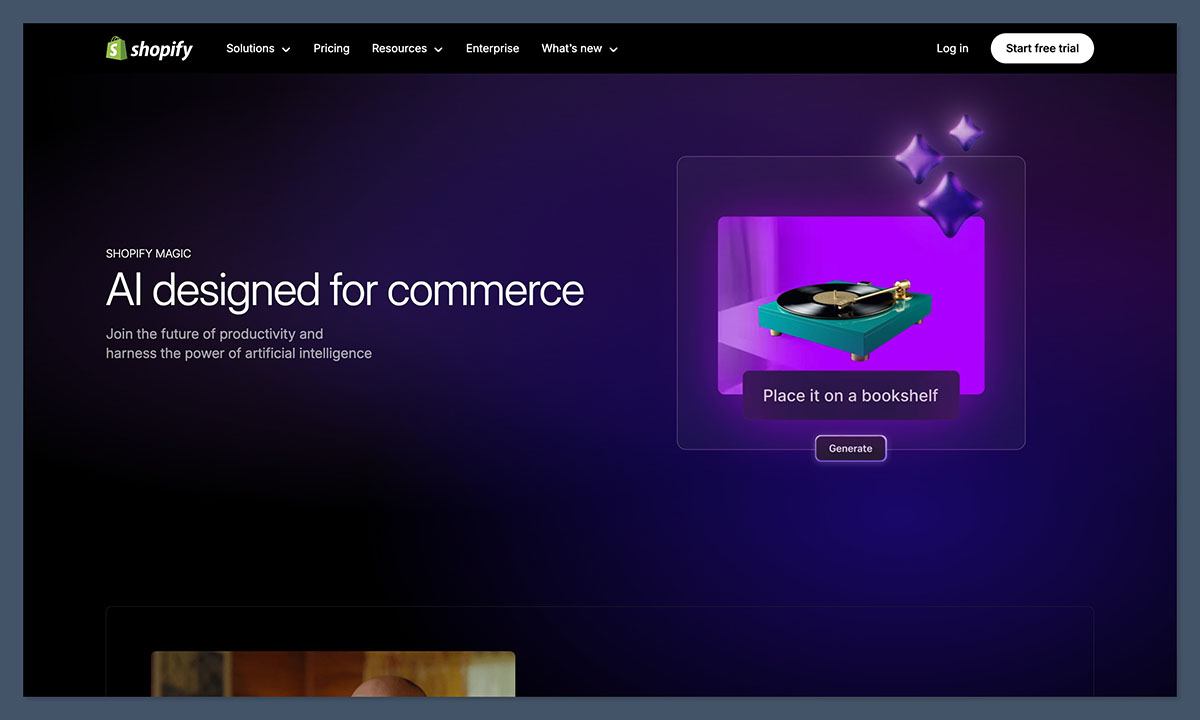Select the Solutions nav label
This screenshot has height=720, width=1200.
(x=250, y=48)
